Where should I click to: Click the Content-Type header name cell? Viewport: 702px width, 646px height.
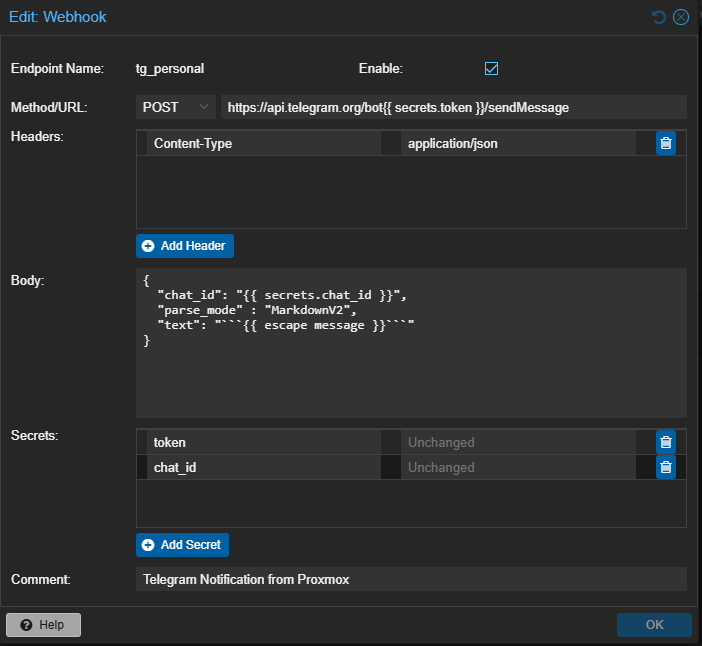(x=264, y=143)
